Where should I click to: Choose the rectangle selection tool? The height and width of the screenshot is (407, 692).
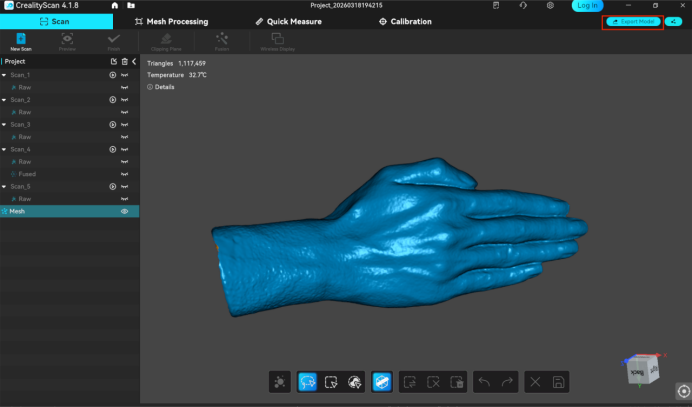pyautogui.click(x=330, y=381)
